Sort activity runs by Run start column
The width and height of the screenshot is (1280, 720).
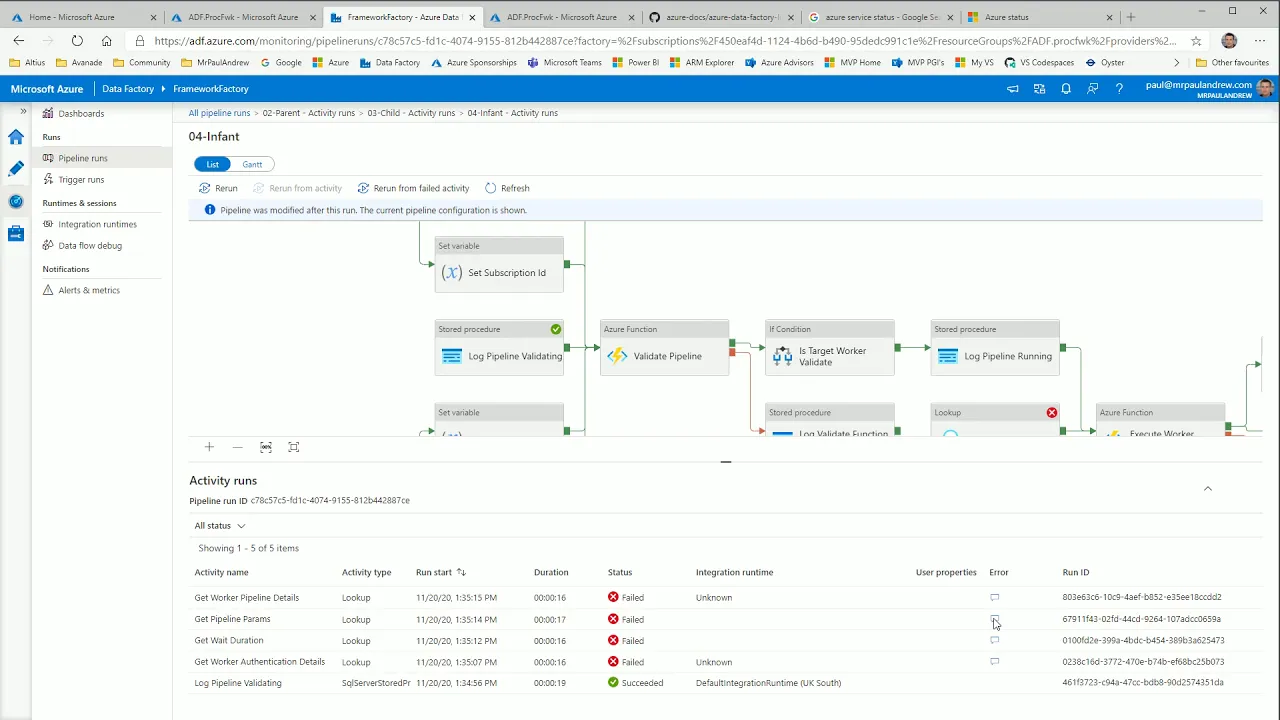(441, 572)
